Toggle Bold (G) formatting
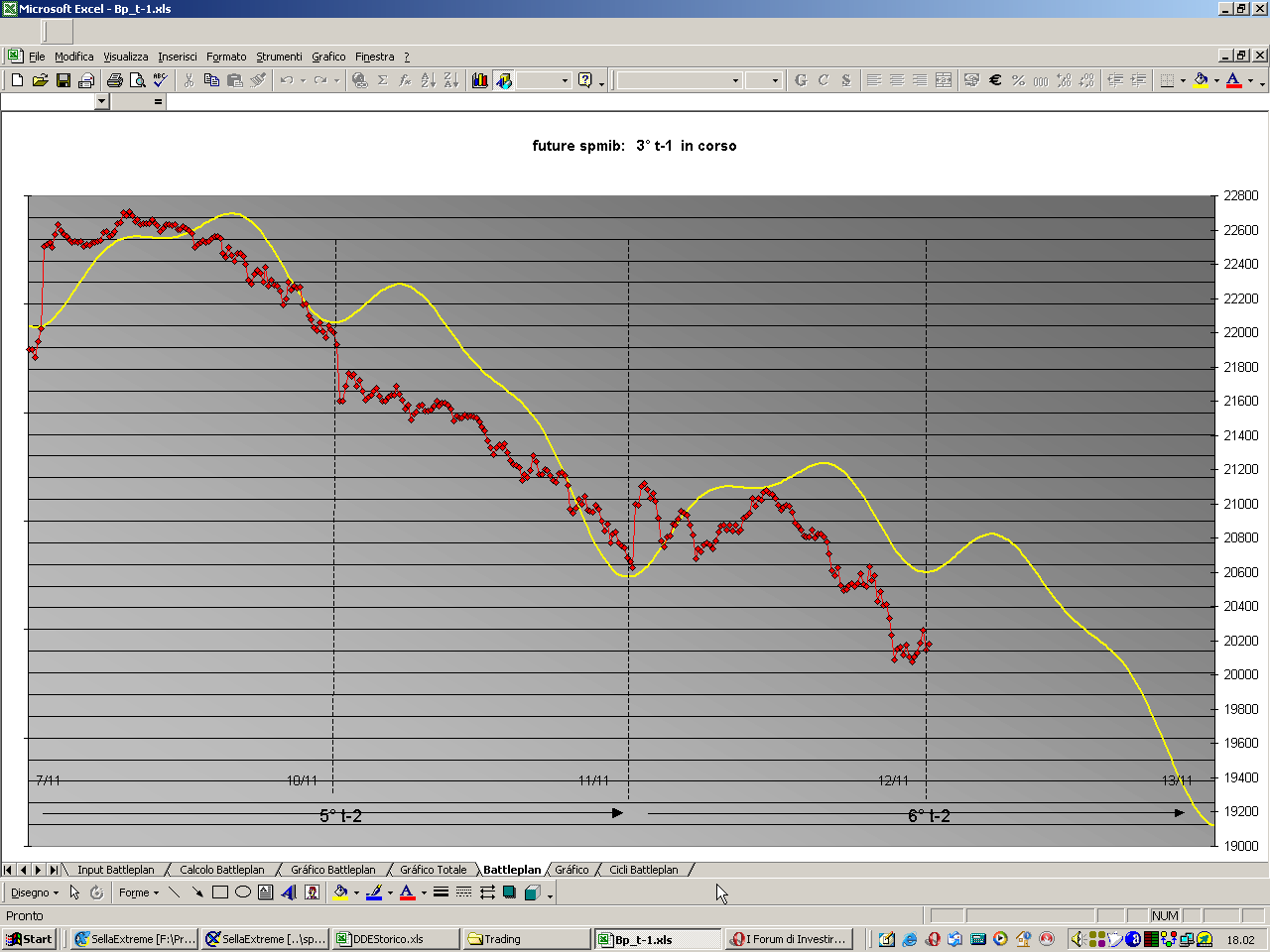This screenshot has height=952, width=1270. tap(801, 80)
